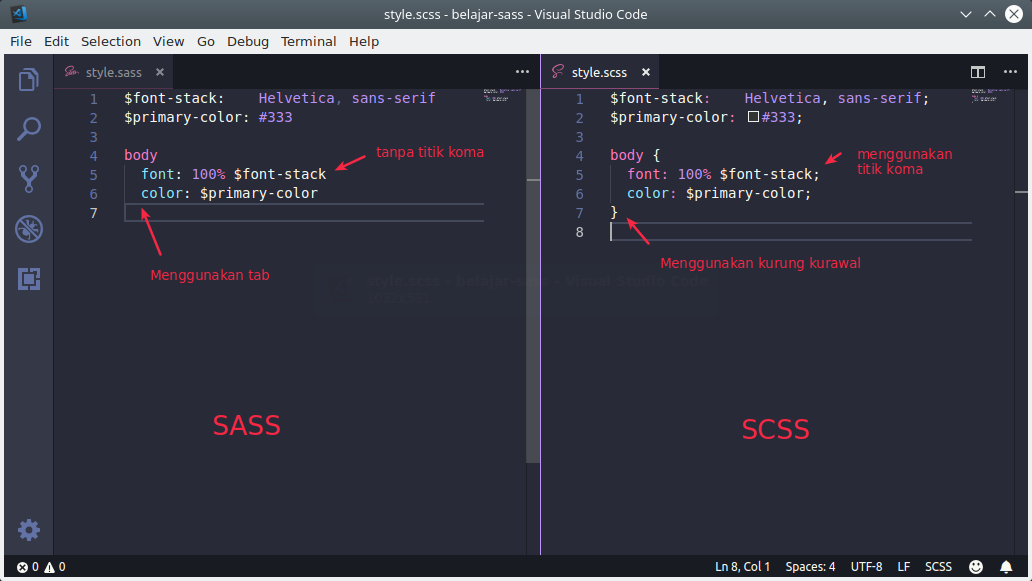Change the line ending from LF
The width and height of the screenshot is (1032, 581).
(903, 566)
